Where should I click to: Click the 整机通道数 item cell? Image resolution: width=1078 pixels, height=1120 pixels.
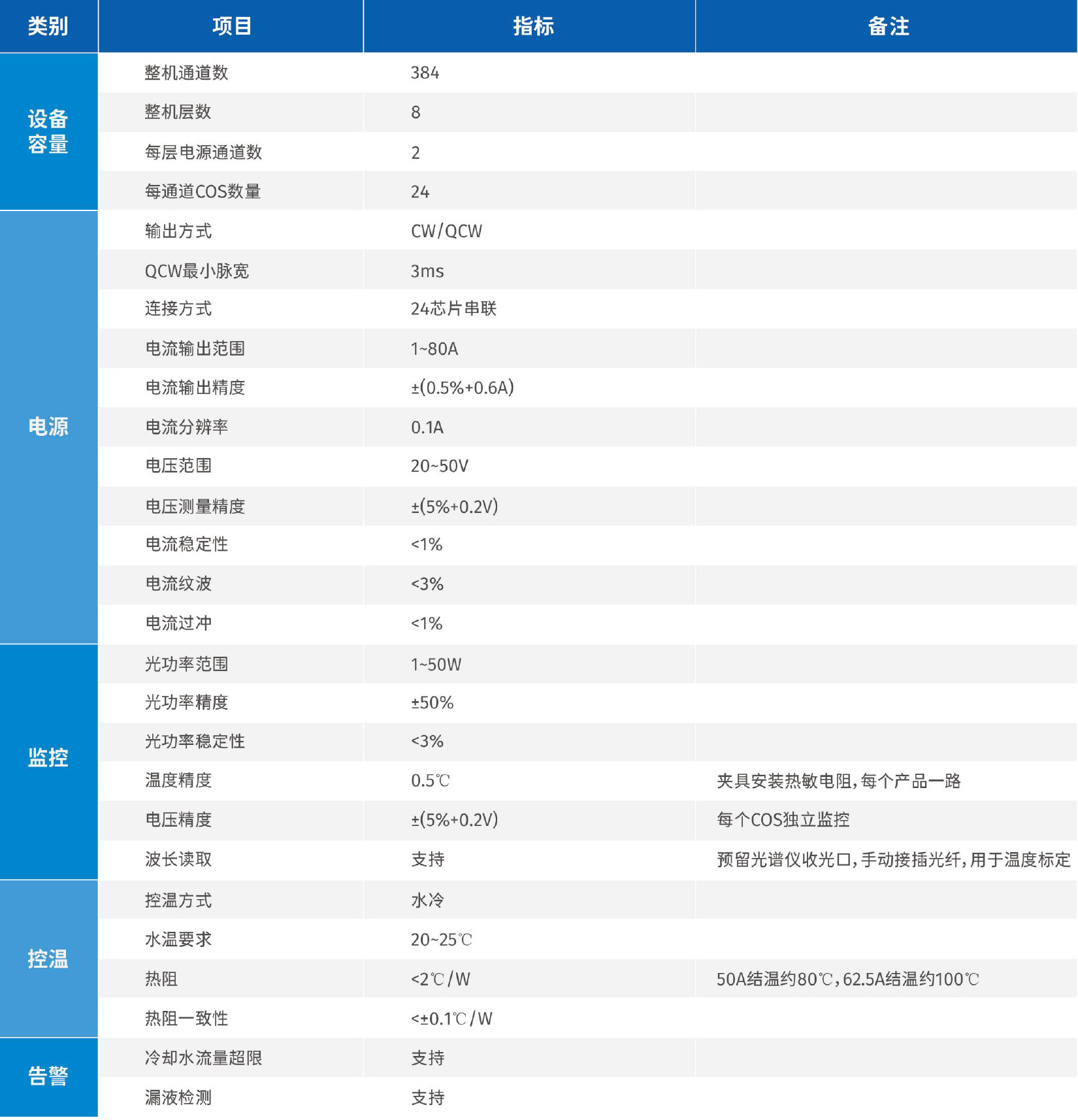[x=186, y=73]
